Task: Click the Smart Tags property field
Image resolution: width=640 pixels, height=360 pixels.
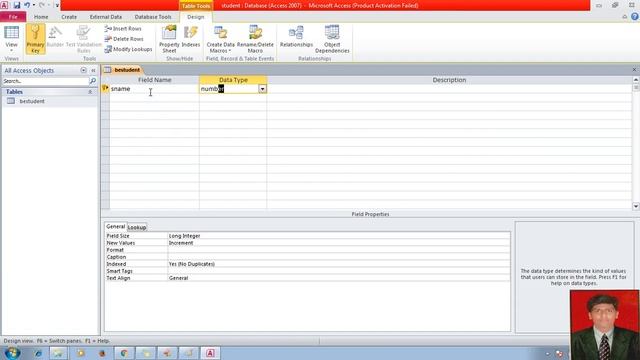Action: tap(338, 271)
